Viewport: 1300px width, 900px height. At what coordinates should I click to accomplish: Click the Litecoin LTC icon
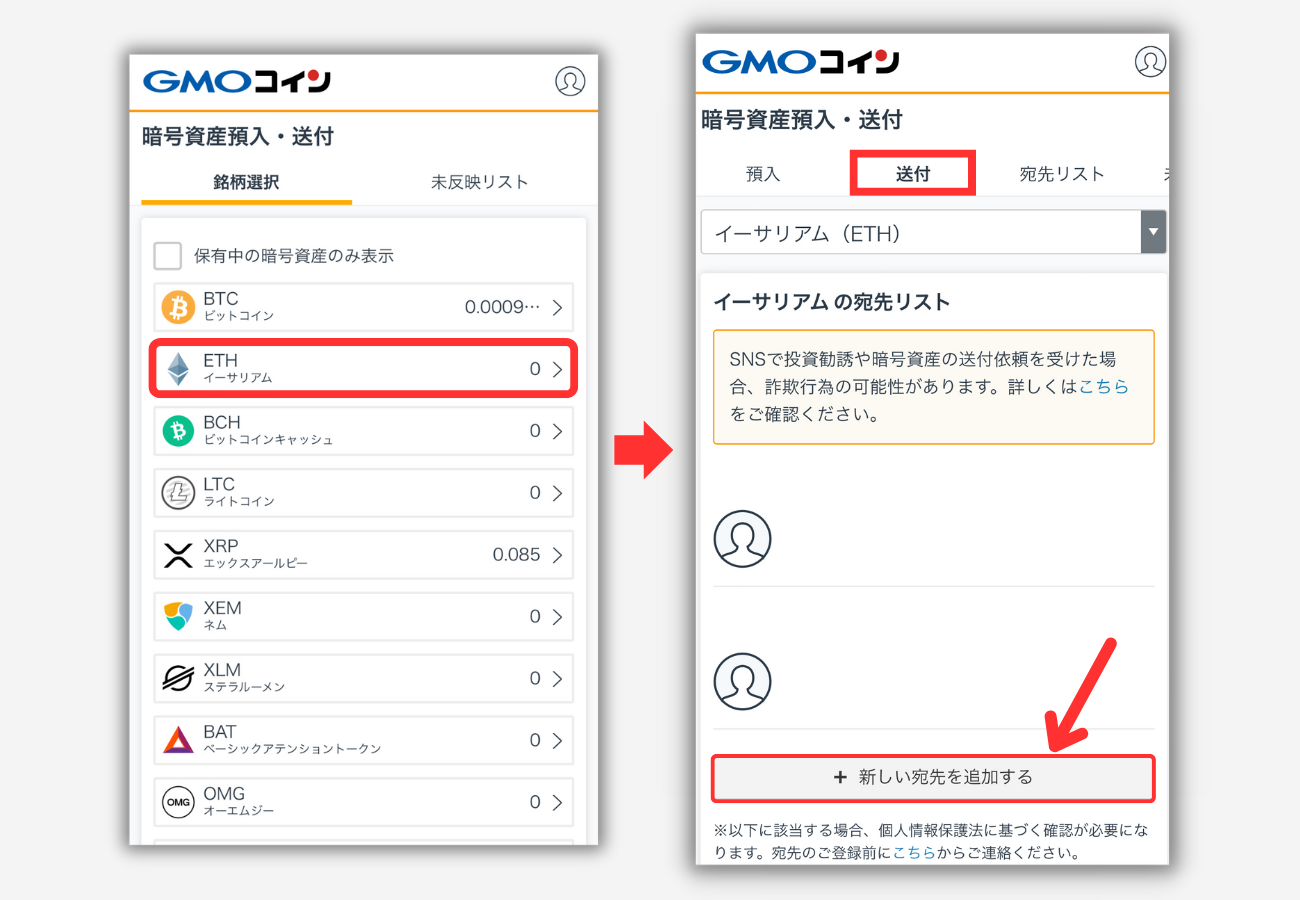click(x=178, y=493)
